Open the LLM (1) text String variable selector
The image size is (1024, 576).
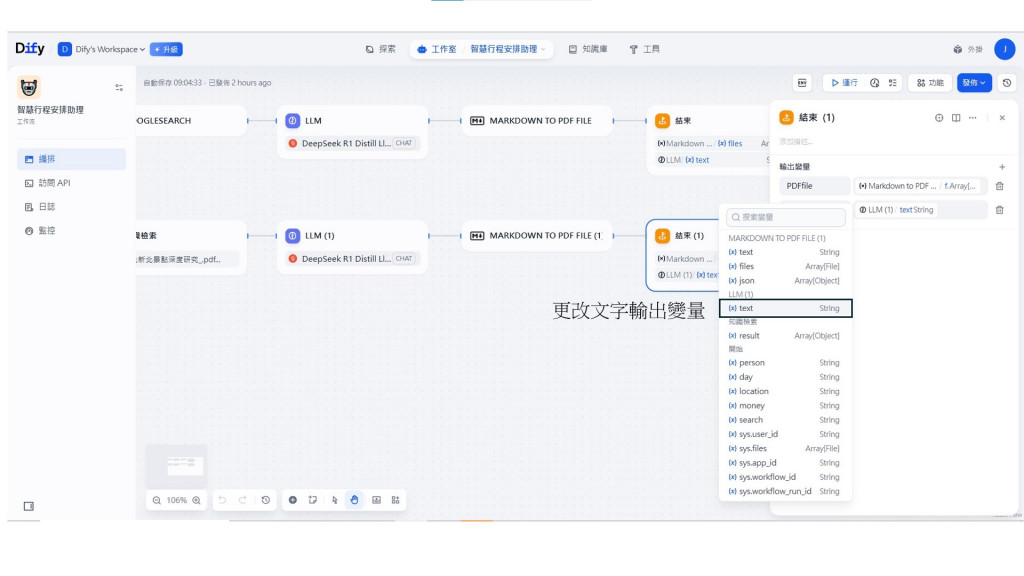coord(920,210)
